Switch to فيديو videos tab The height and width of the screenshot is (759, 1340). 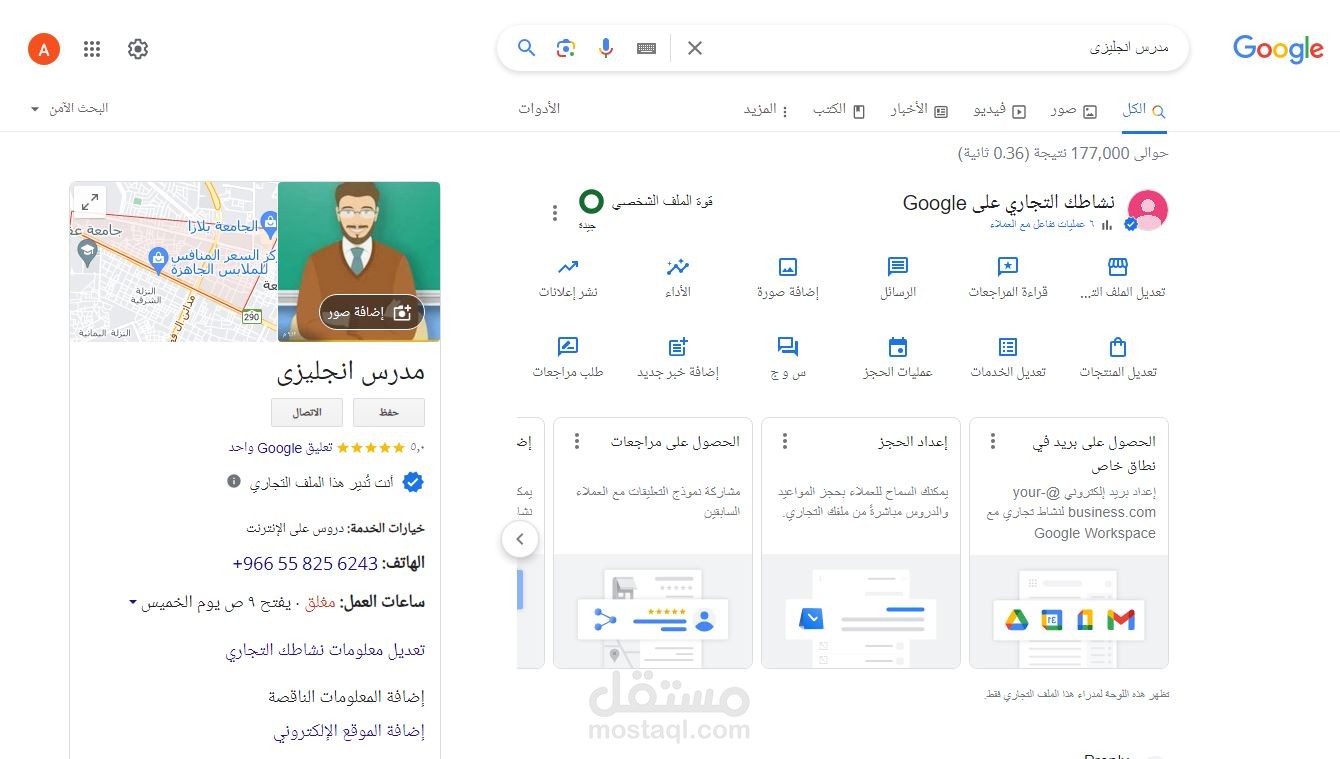(x=1000, y=110)
